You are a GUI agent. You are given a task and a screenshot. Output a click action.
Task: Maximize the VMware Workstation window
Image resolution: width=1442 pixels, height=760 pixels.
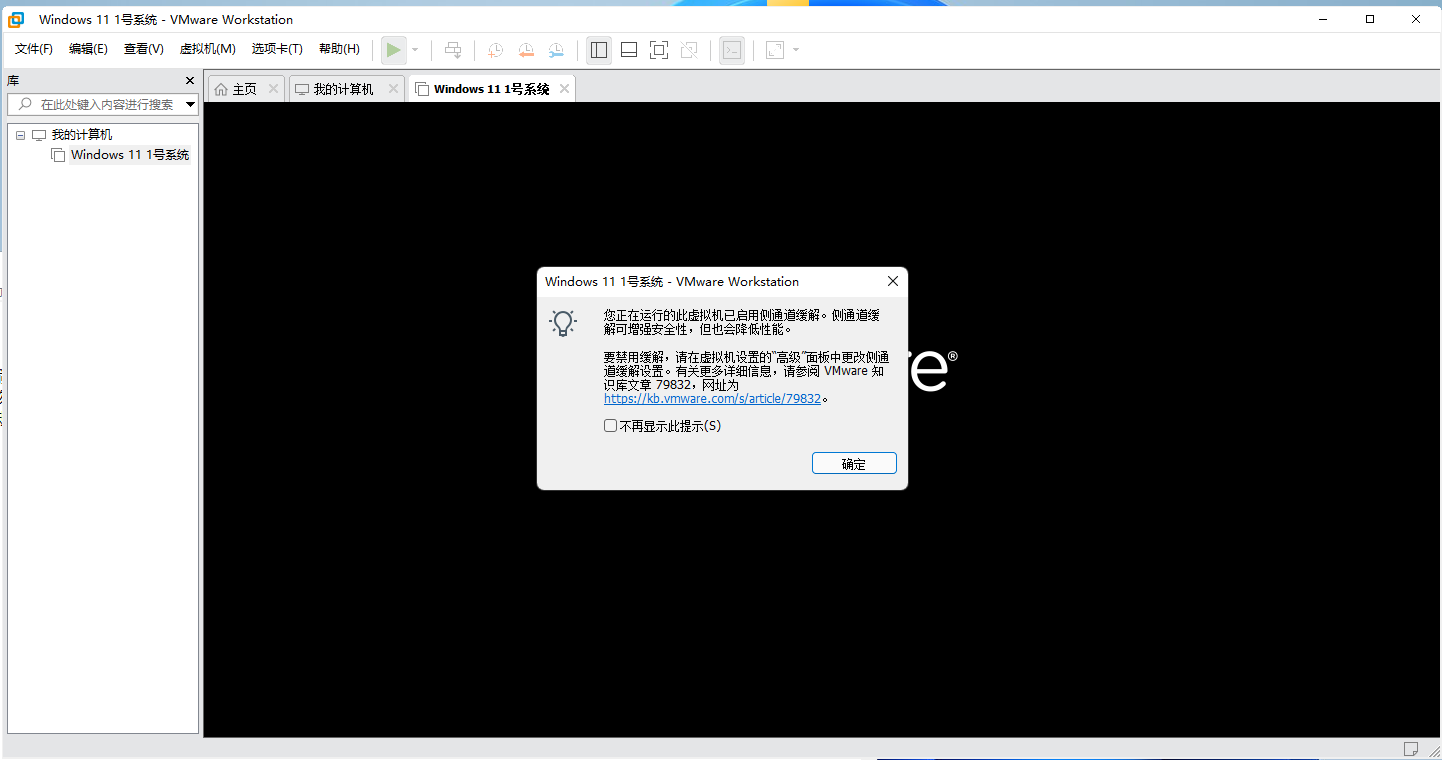coord(1370,19)
